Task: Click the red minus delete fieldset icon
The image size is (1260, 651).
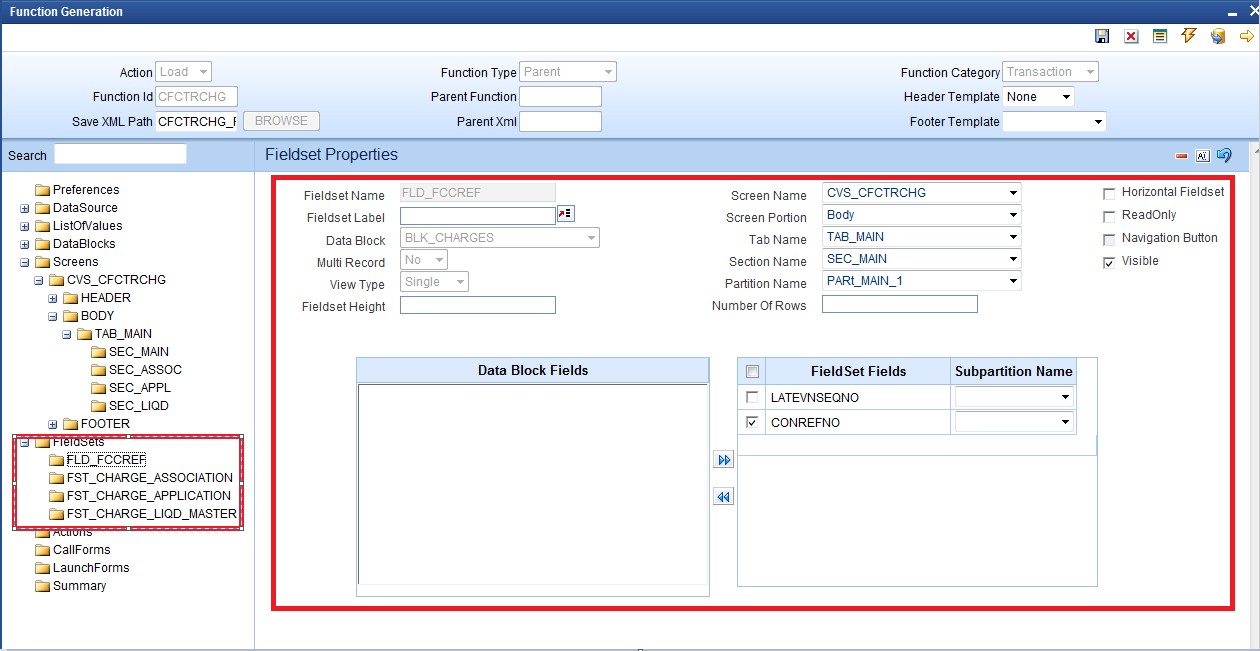Action: (1182, 156)
